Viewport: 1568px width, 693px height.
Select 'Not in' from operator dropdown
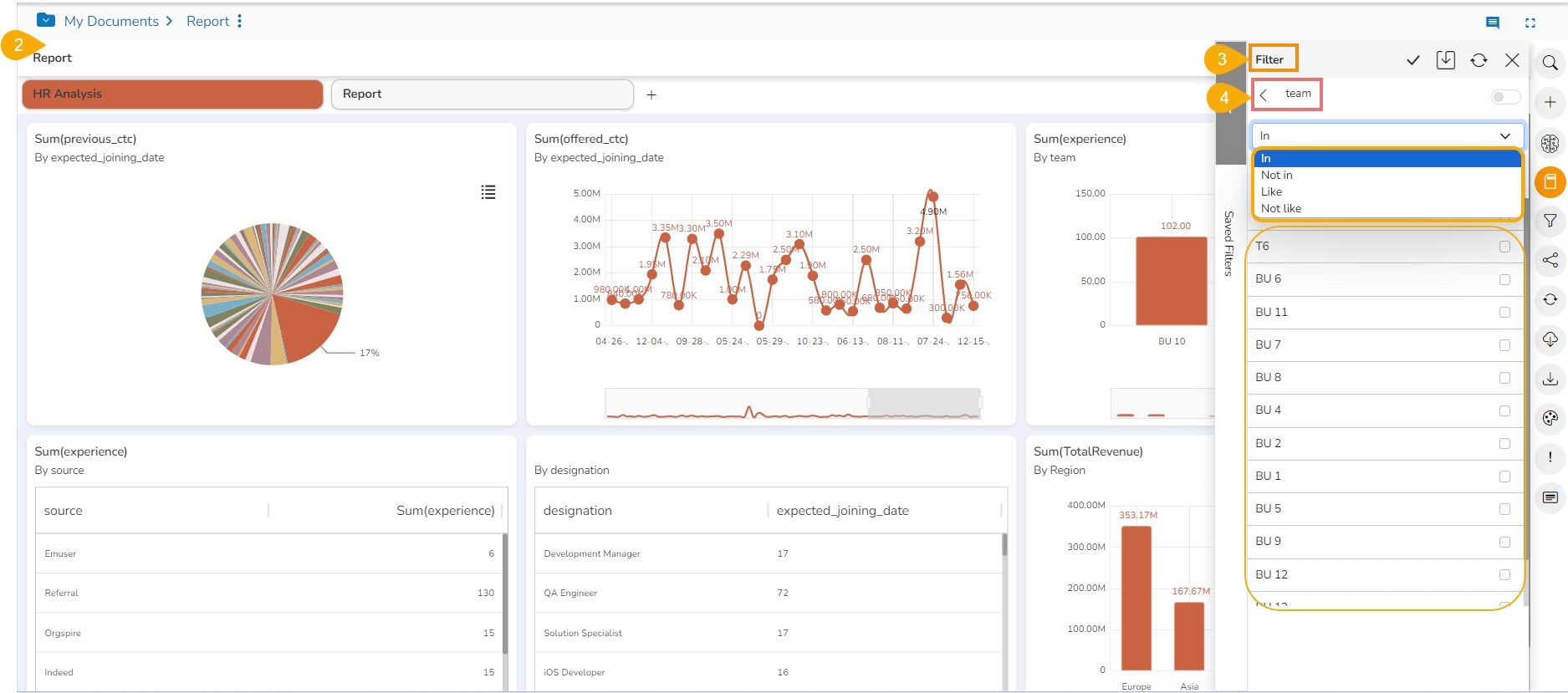tap(1276, 176)
